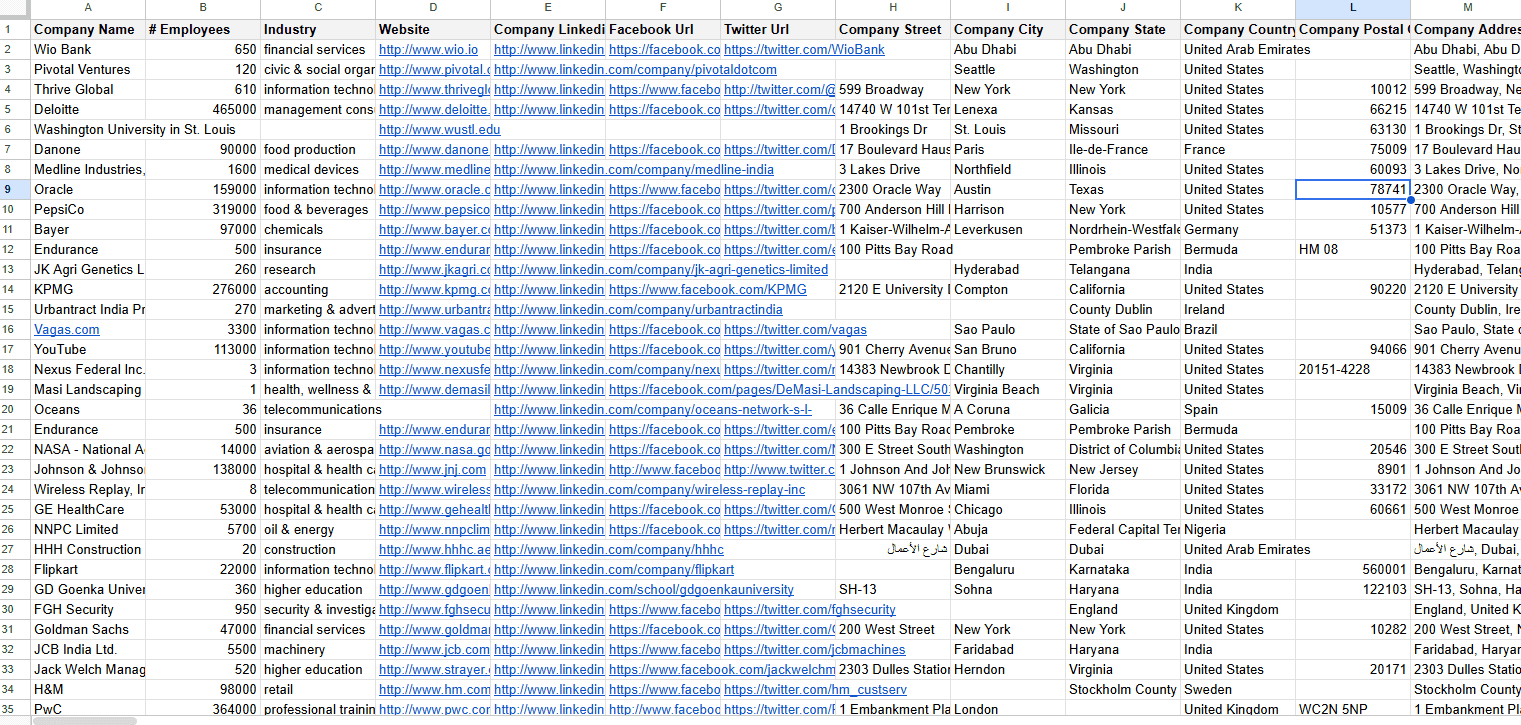Select the 'Stockholm County' state cell
Viewport: 1521px width, 725px height.
tap(1123, 689)
